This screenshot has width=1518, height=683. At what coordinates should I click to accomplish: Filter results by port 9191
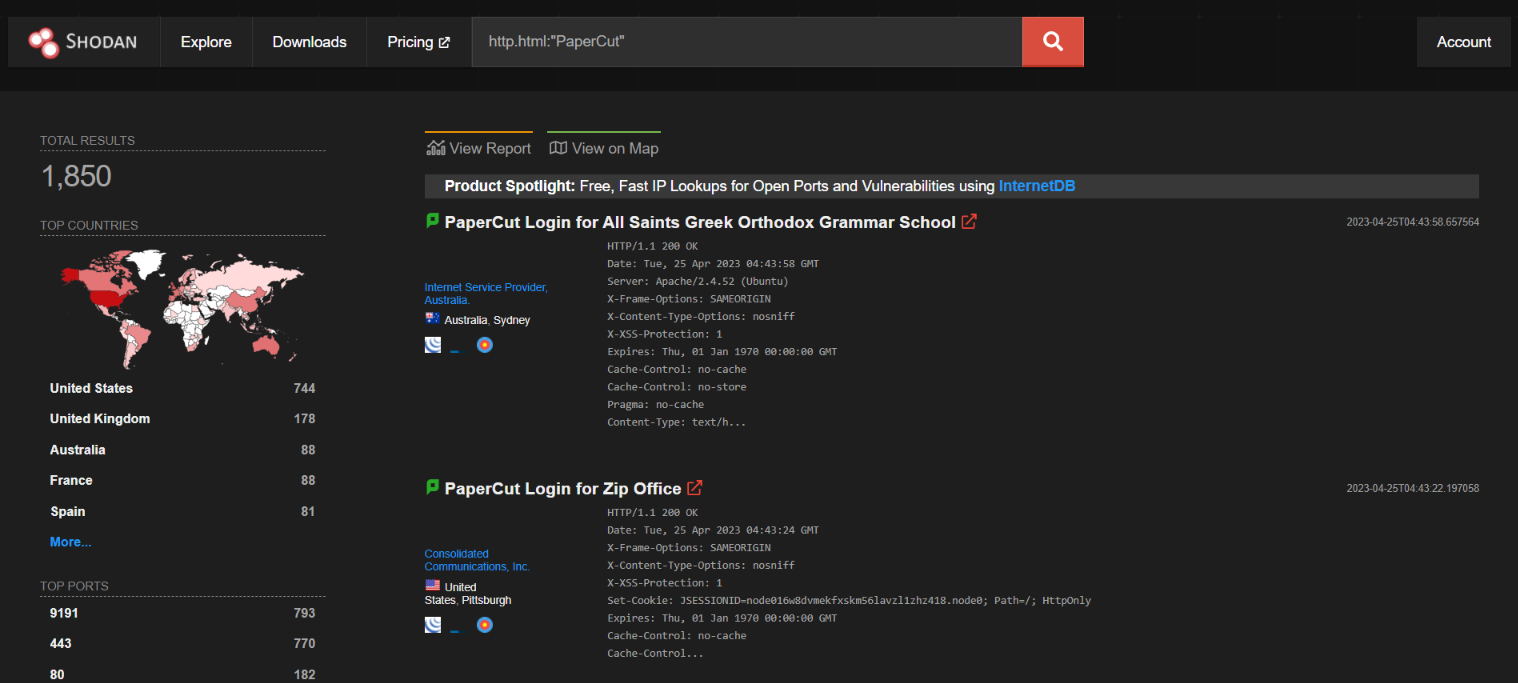coord(182,613)
